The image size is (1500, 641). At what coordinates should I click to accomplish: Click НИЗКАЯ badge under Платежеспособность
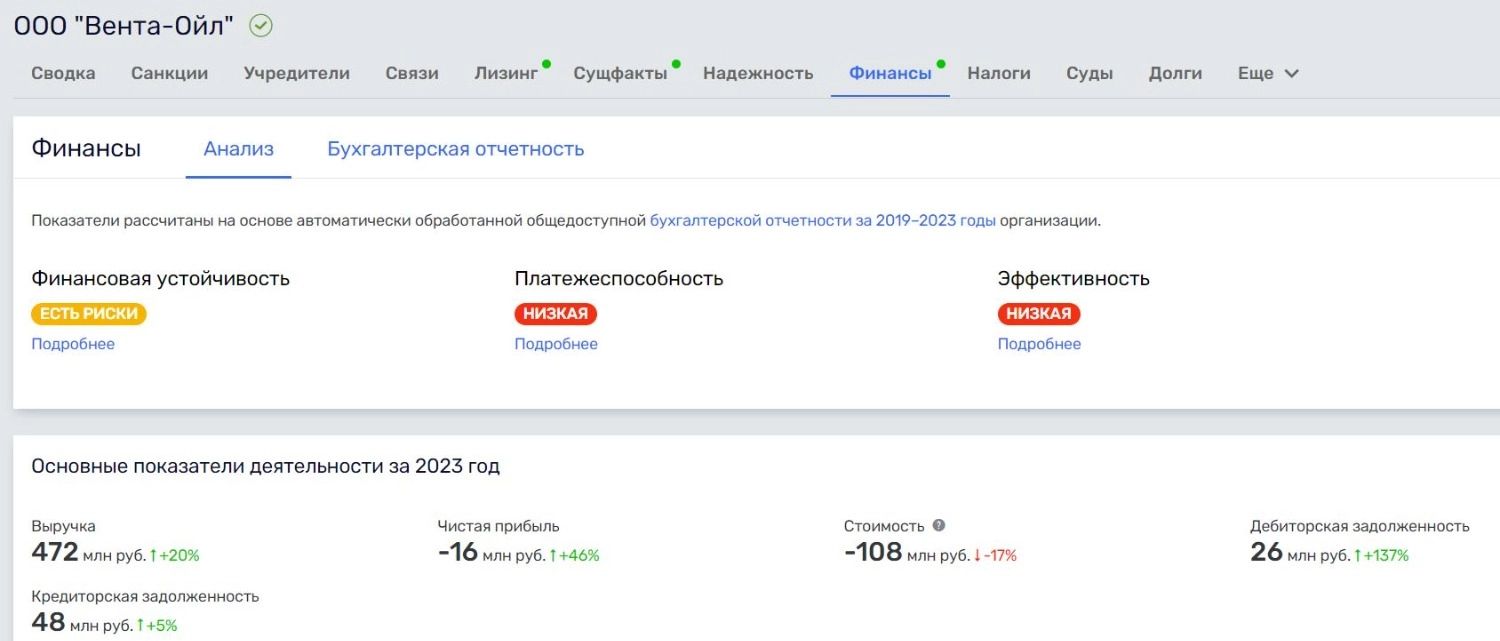(556, 313)
